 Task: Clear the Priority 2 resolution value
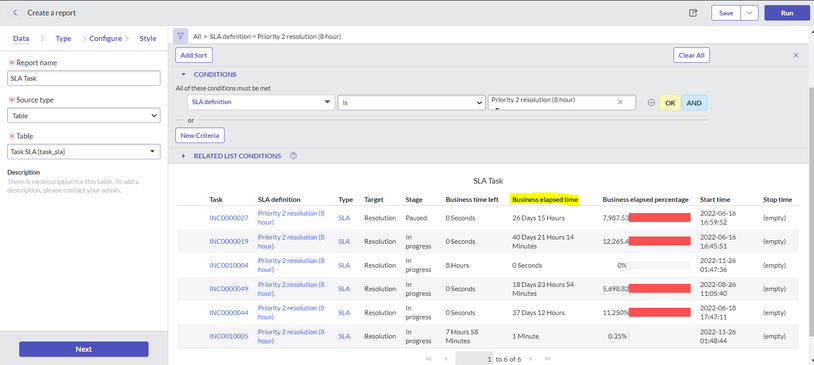620,102
